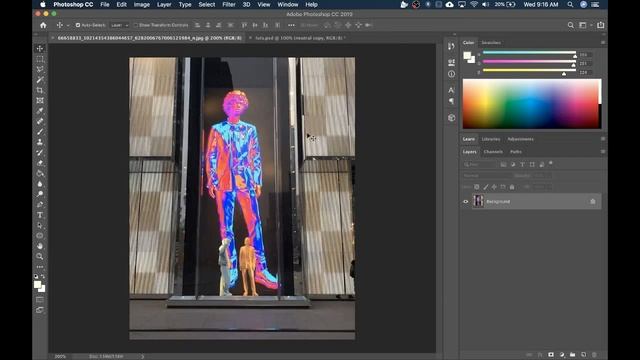
Task: Select the Move tool in the tools panel
Action: pos(40,49)
